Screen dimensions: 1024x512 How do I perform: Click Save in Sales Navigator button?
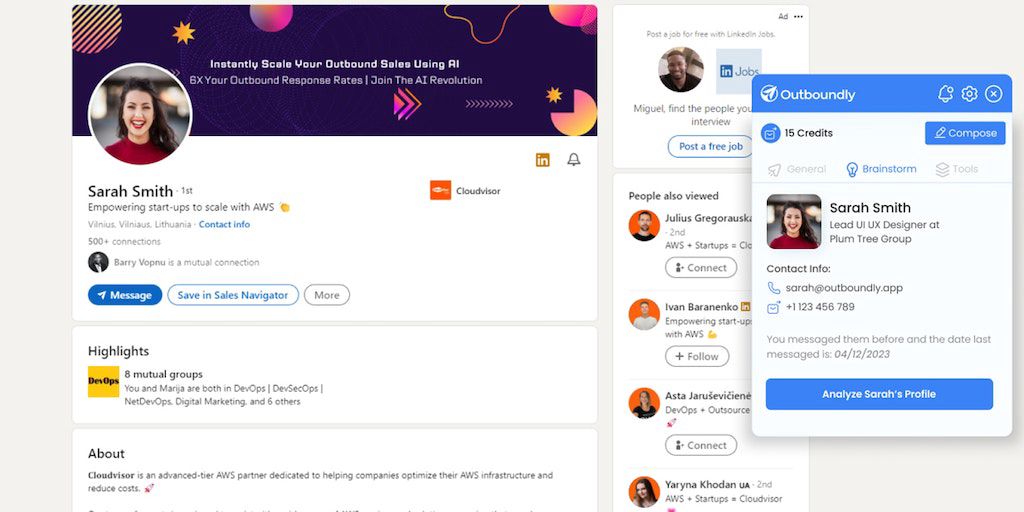click(232, 295)
